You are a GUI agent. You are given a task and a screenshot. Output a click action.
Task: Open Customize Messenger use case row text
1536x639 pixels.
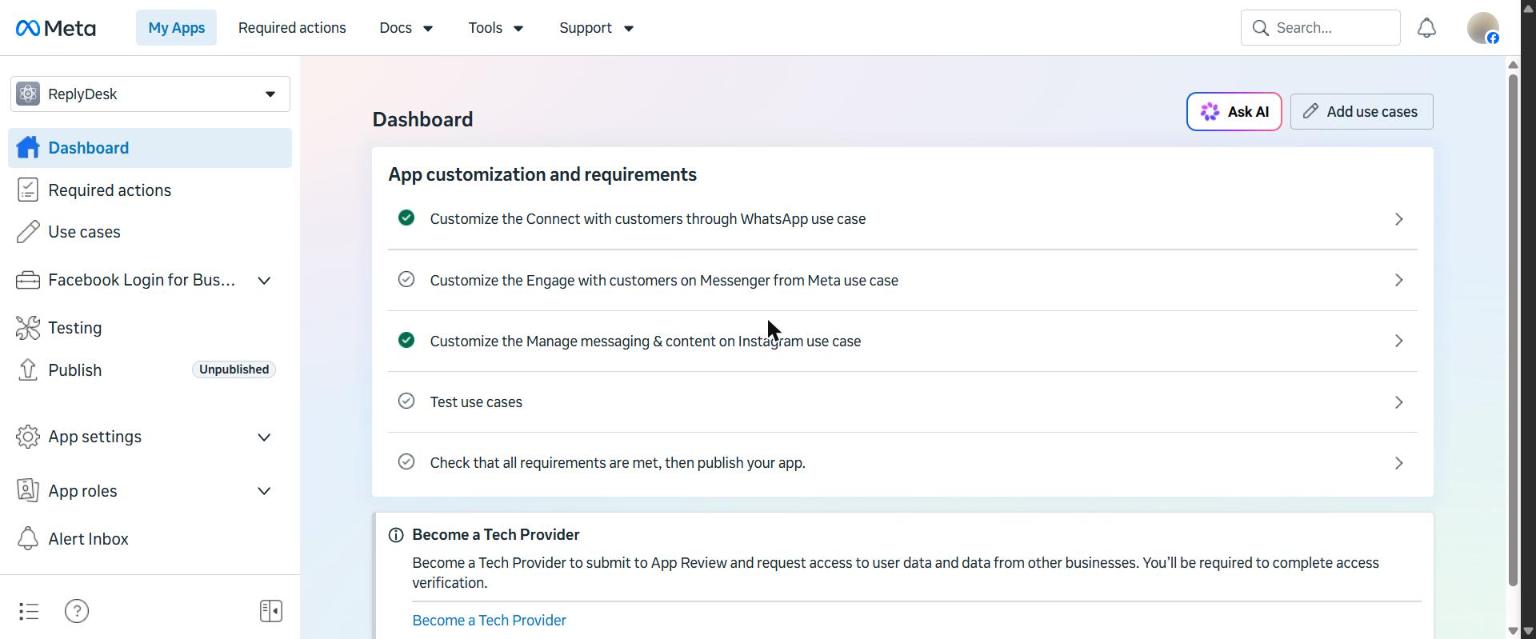pos(664,280)
